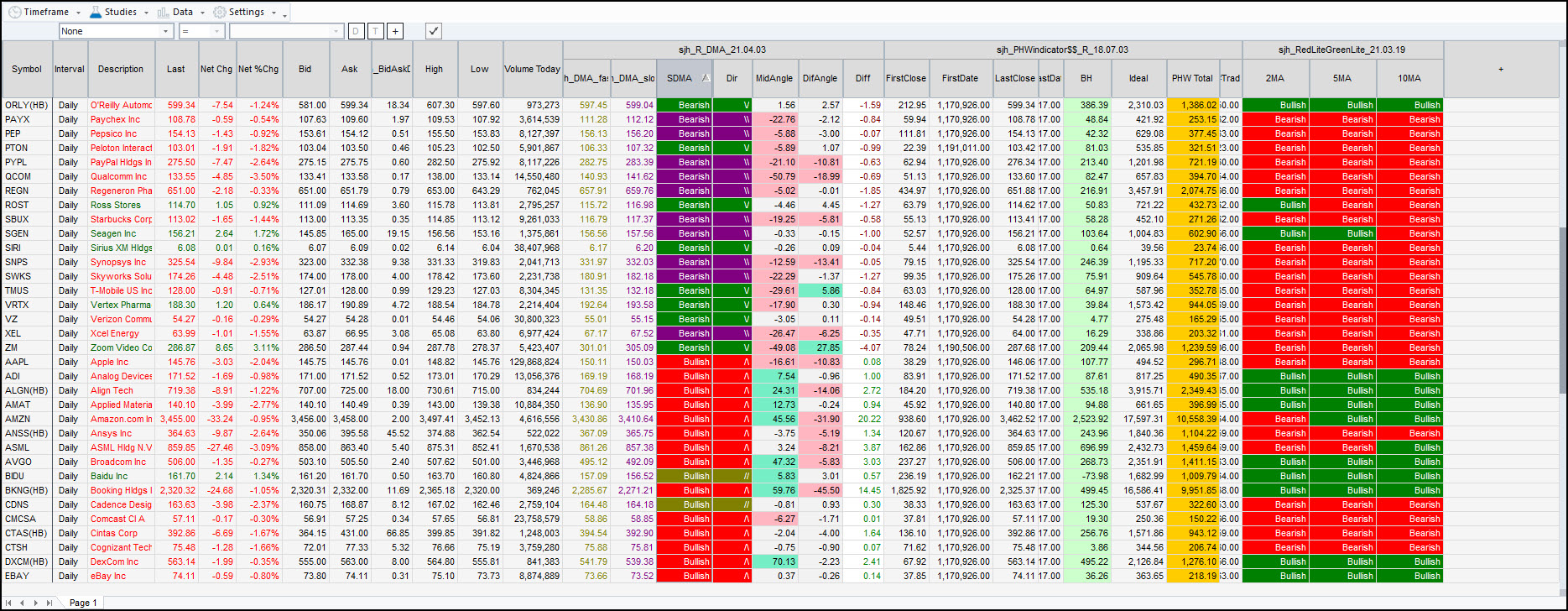Image resolution: width=1568 pixels, height=611 pixels.
Task: Sort by the Last column header
Action: (x=176, y=69)
